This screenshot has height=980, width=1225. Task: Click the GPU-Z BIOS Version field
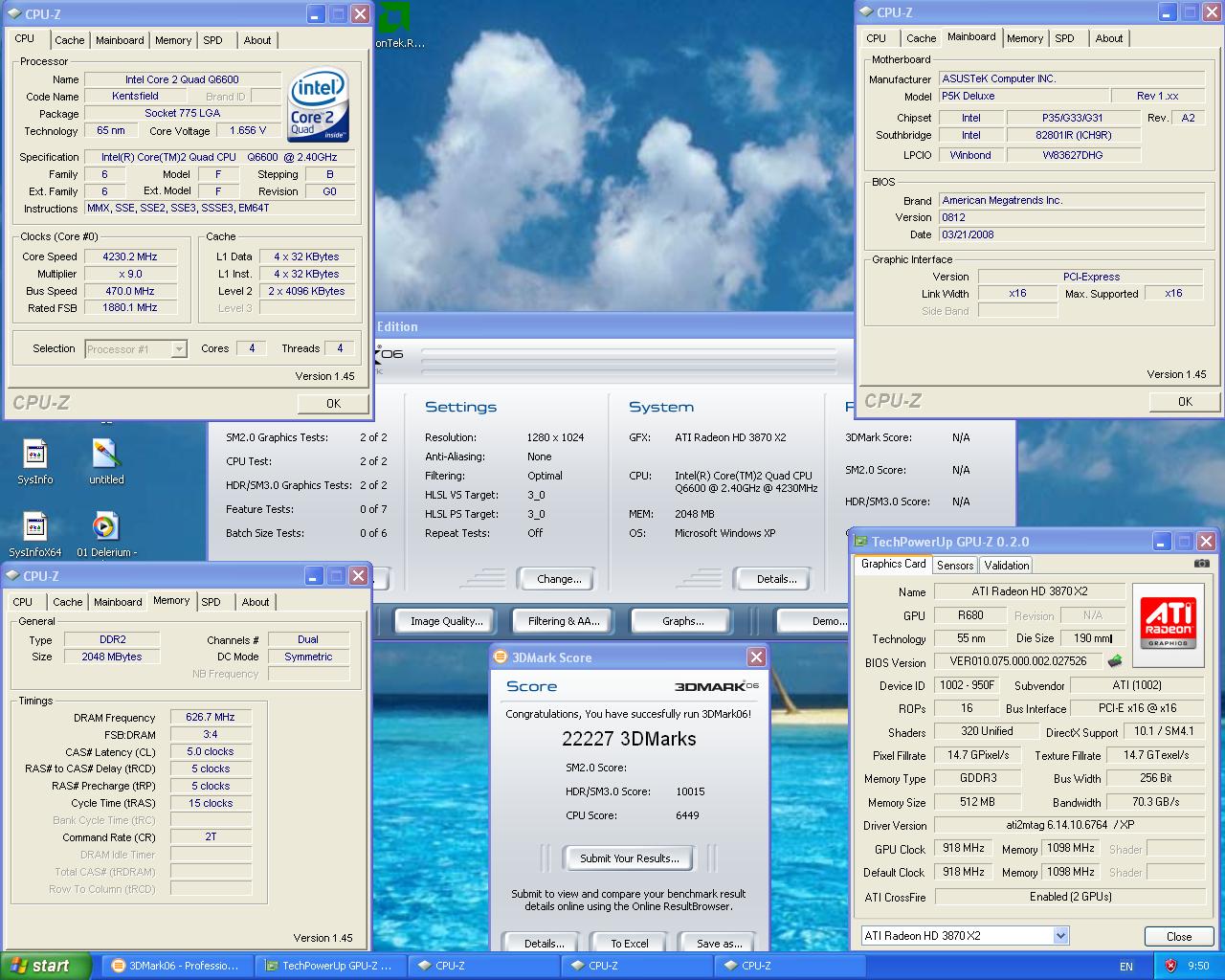pos(1018,661)
